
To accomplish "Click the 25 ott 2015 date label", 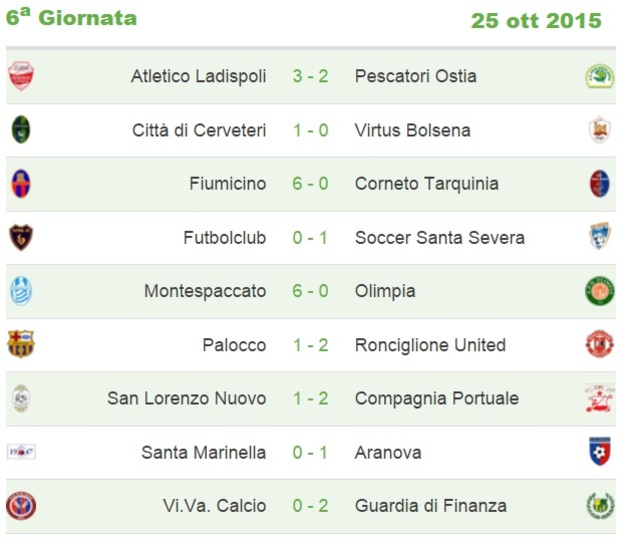I will tap(536, 20).
